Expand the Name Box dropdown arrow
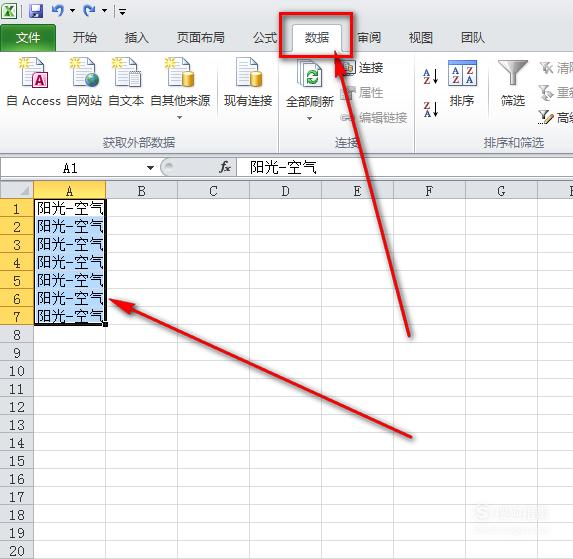 tap(150, 168)
